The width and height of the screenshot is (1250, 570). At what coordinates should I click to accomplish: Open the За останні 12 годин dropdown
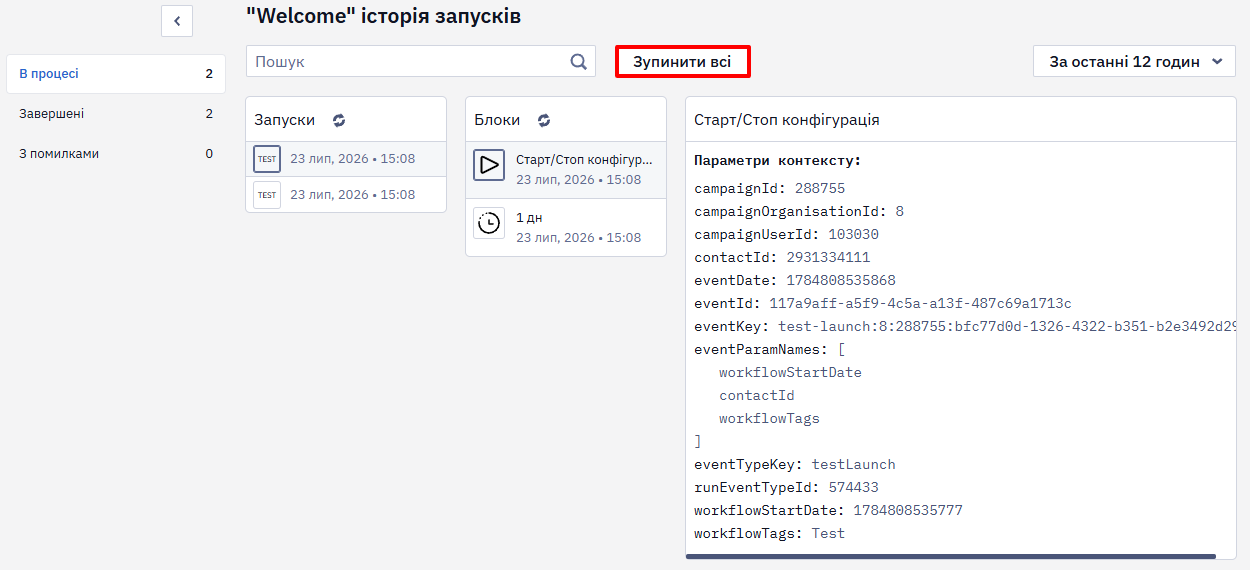tap(1134, 61)
